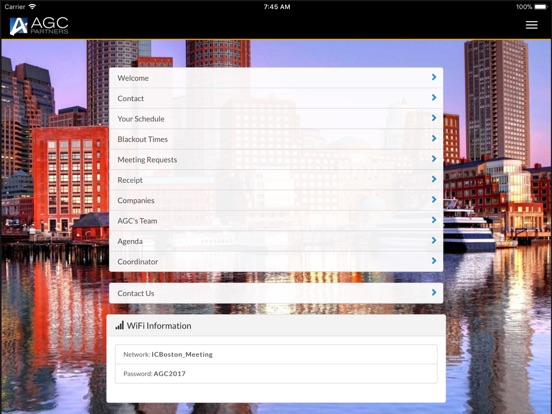Tap the chevron arrow beside Agenda
Image resolution: width=552 pixels, height=414 pixels.
pyautogui.click(x=434, y=240)
